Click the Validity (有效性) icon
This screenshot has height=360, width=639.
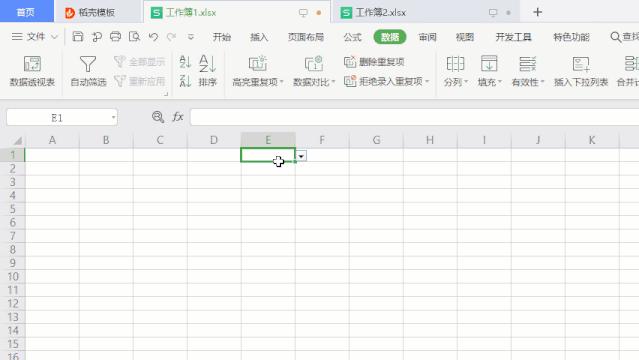527,64
